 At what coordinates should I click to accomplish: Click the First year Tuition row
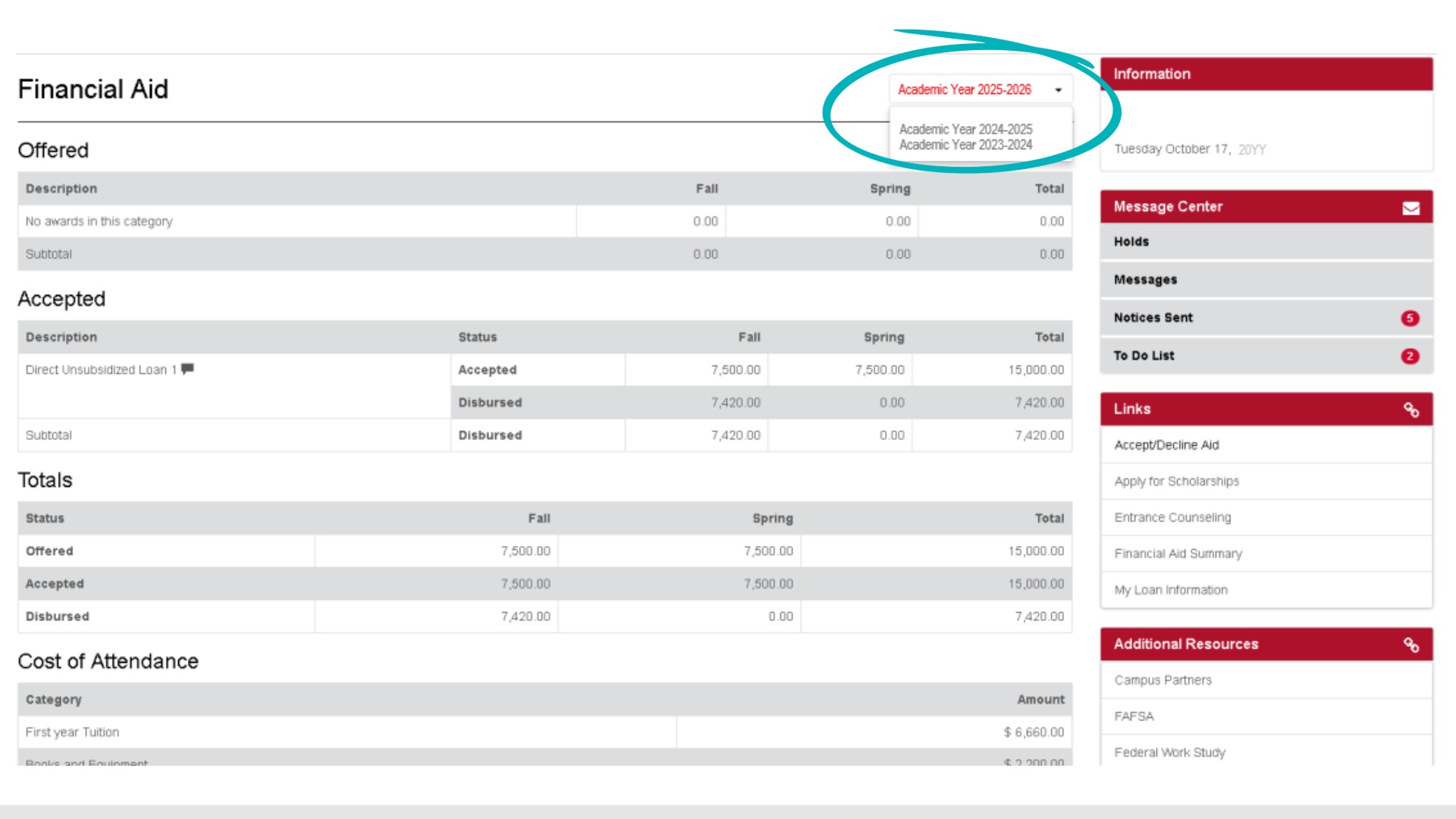coord(71,732)
